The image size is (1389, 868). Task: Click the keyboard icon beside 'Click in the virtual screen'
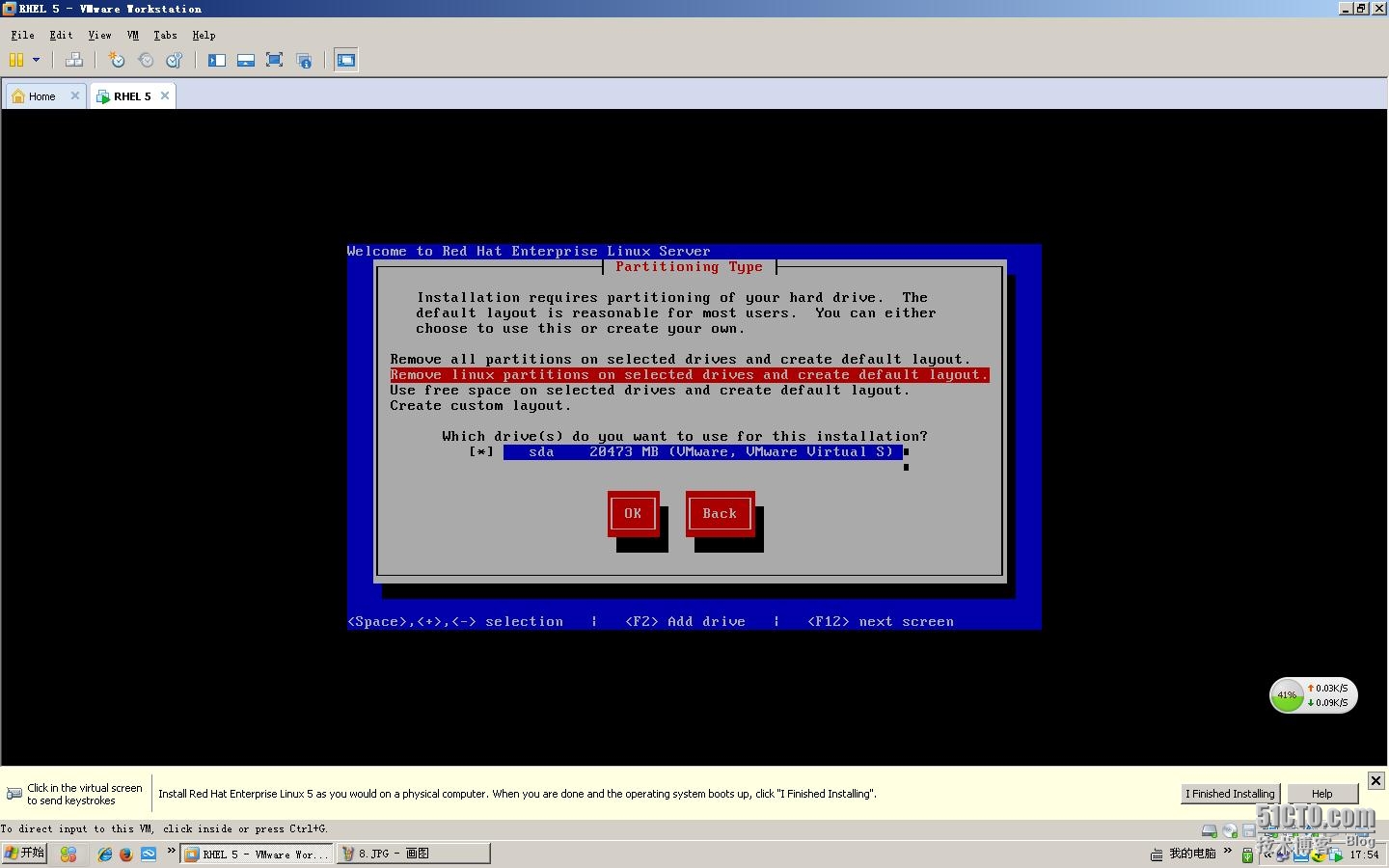coord(14,794)
